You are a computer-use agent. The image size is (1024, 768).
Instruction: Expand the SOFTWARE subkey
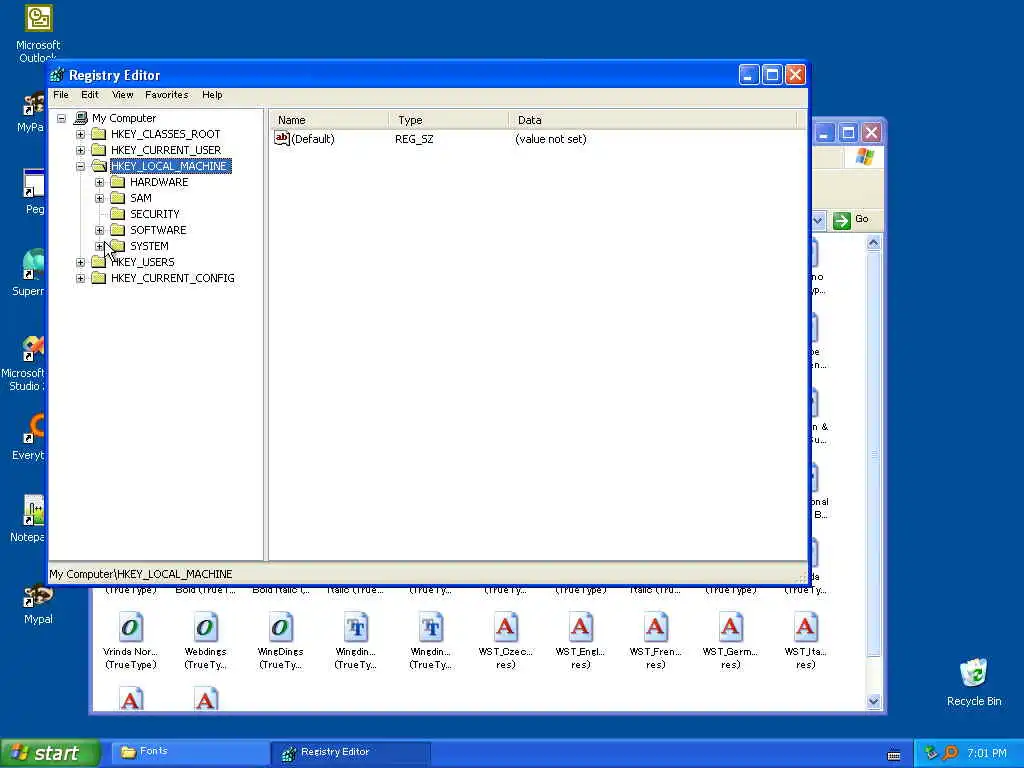99,230
